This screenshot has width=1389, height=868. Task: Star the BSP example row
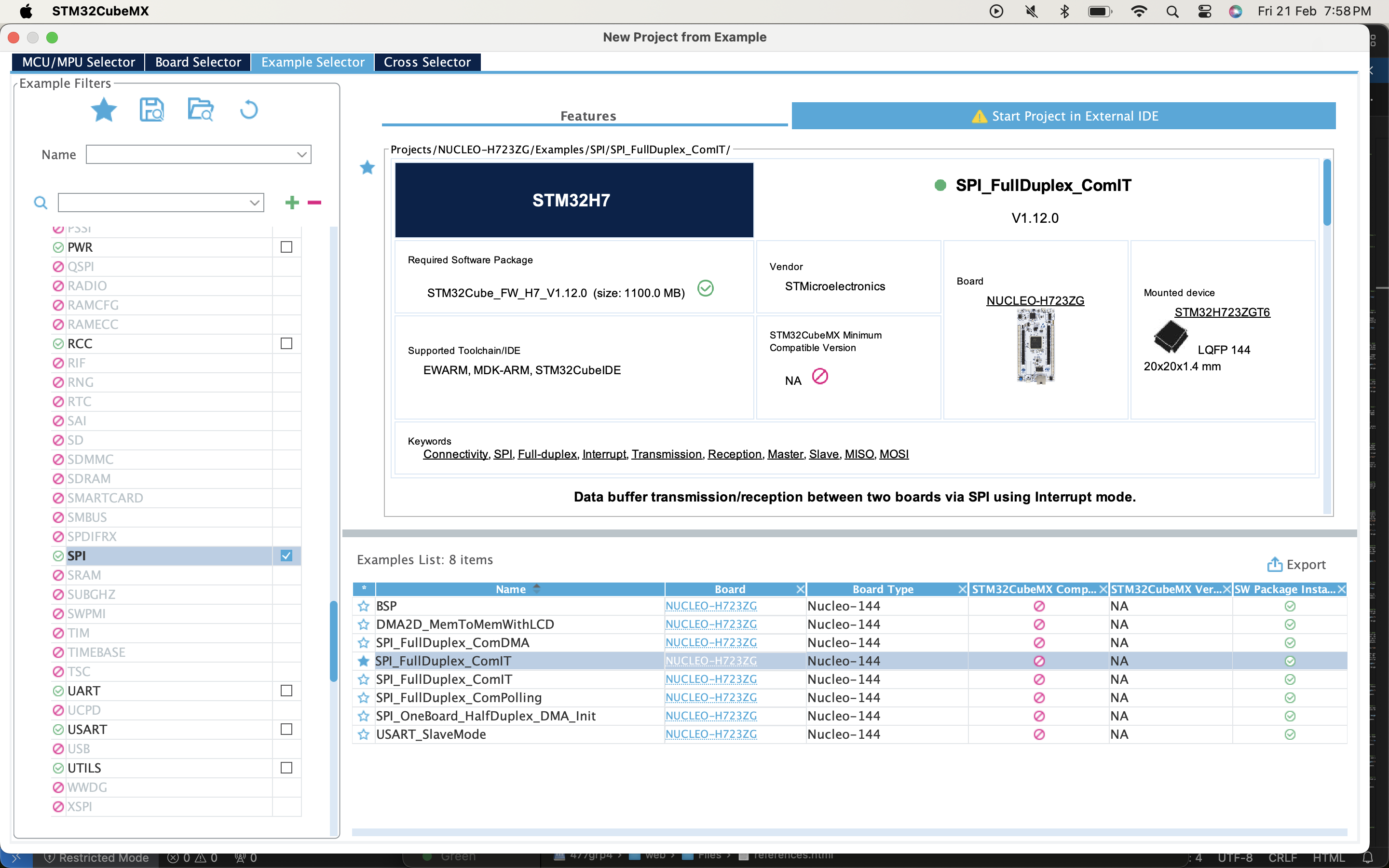[363, 606]
